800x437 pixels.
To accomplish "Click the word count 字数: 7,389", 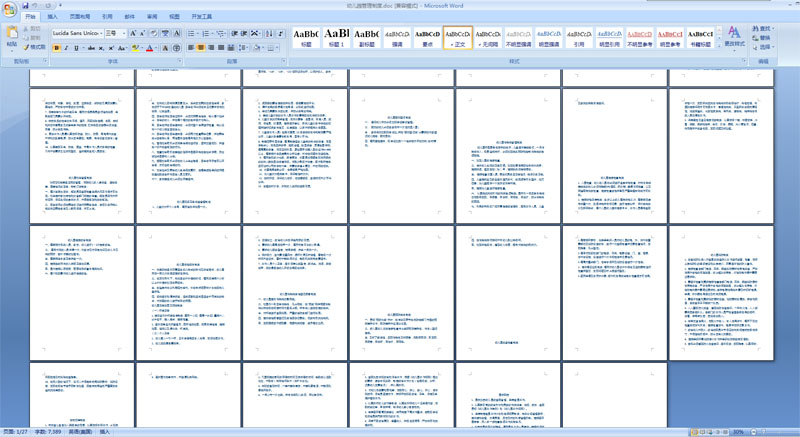I will (x=48, y=432).
